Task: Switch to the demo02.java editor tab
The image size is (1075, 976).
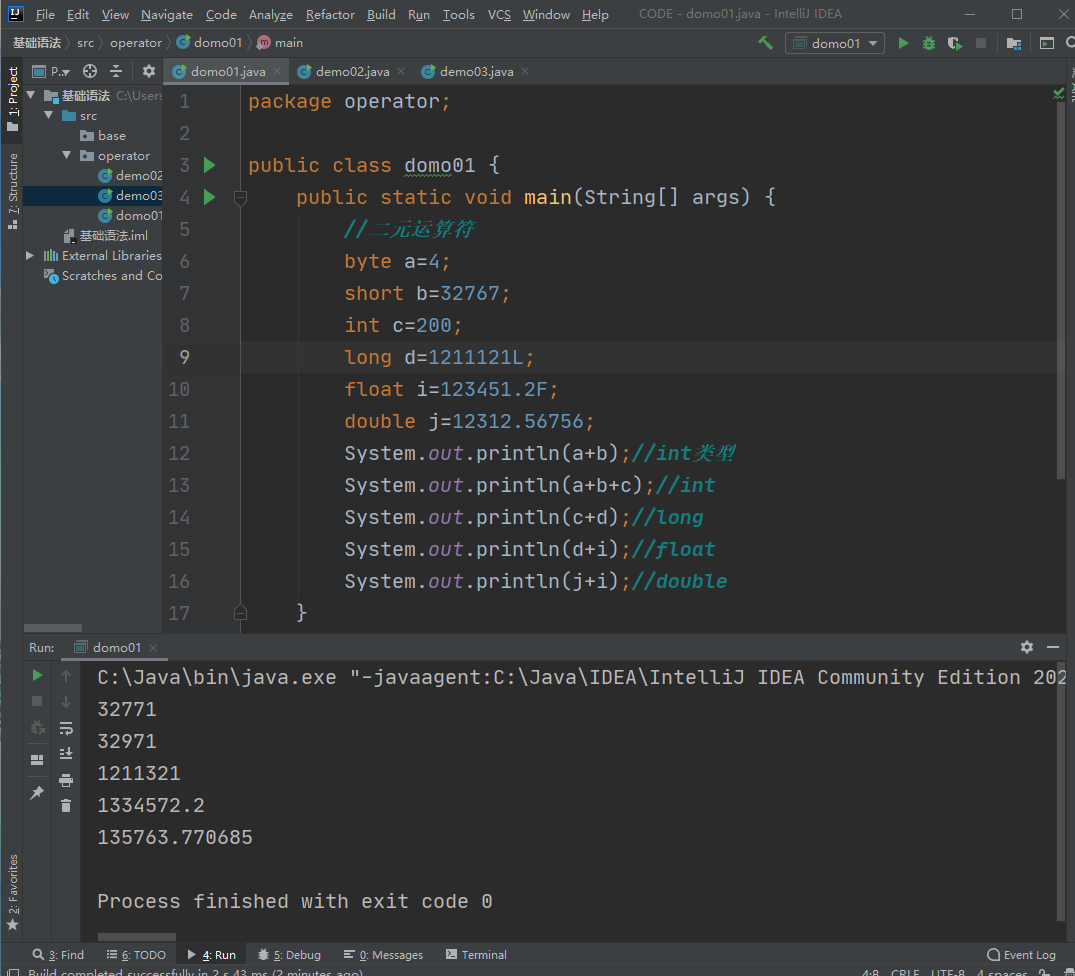Action: [351, 72]
